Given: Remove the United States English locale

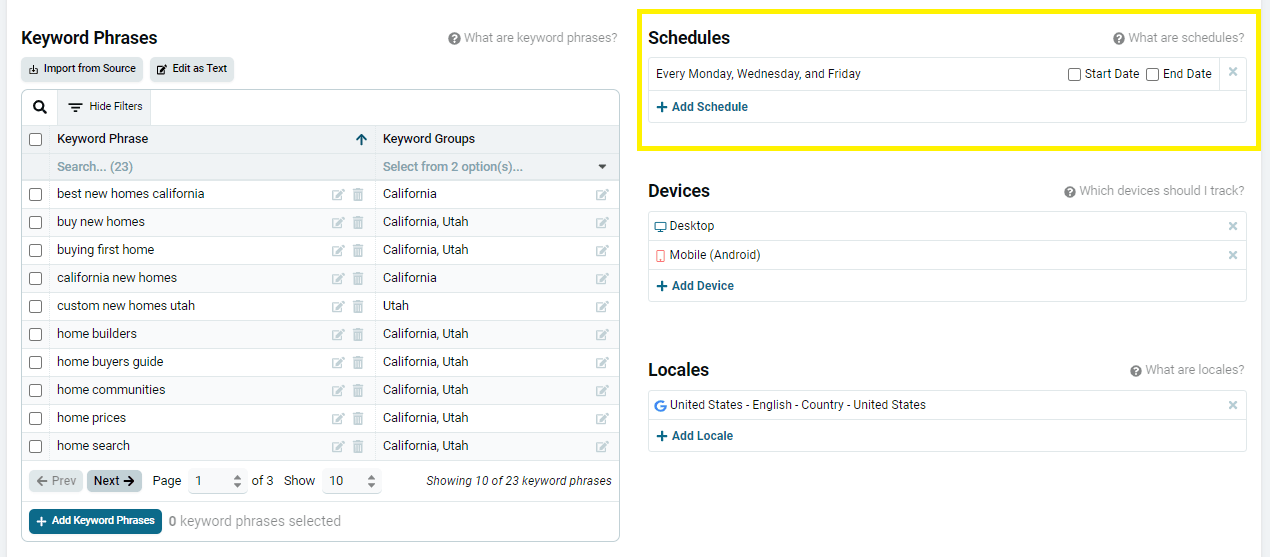Looking at the screenshot, I should pos(1233,405).
